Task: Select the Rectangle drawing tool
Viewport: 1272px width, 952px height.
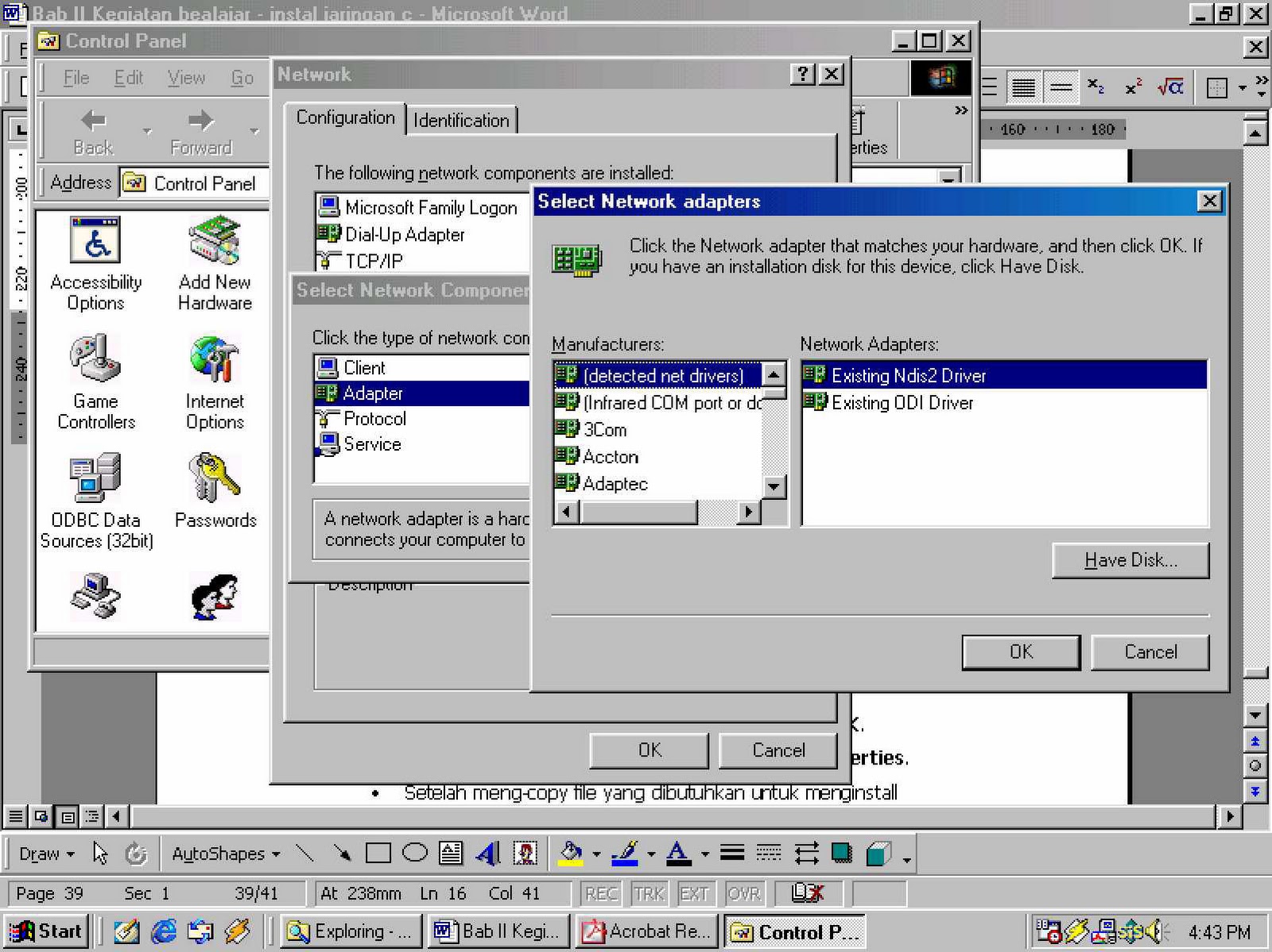Action: [x=379, y=853]
